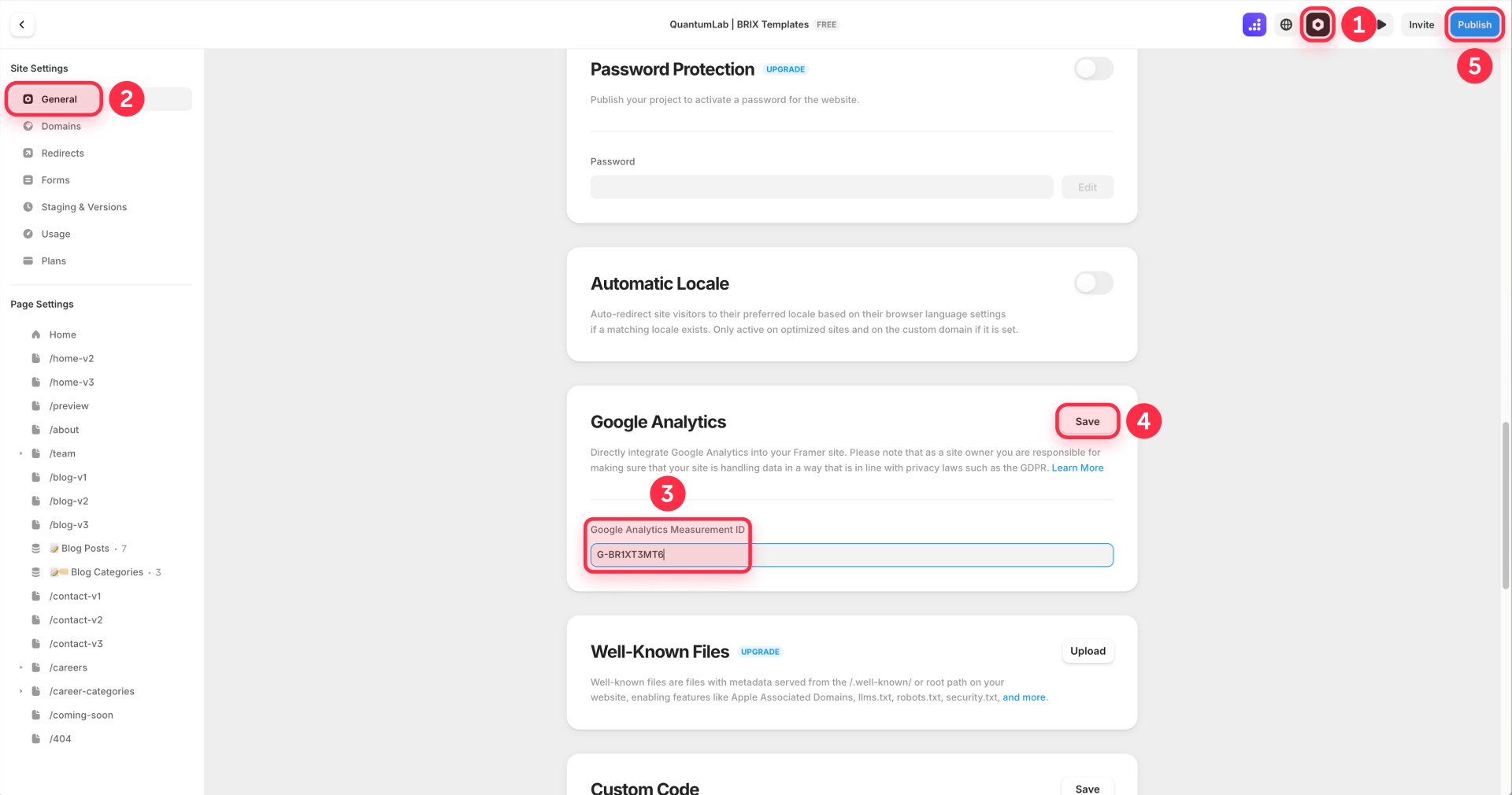Select General in Site Settings

54,98
